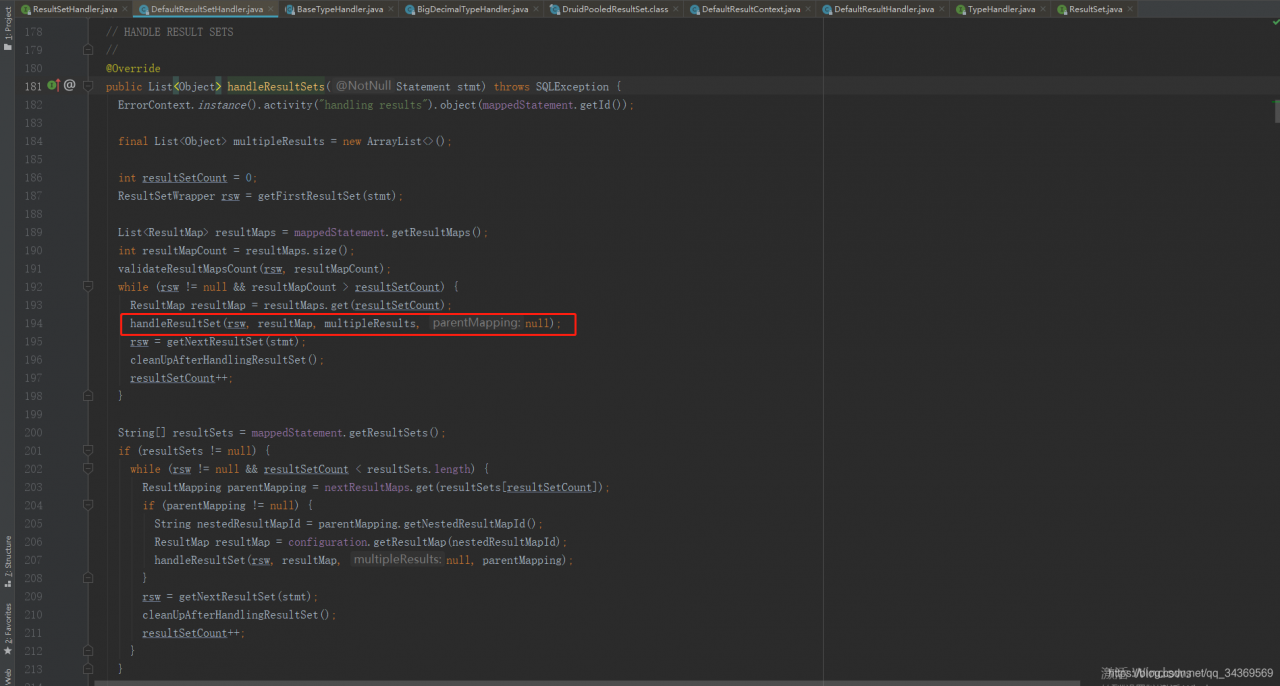Click the handleResultSets method name
The image size is (1280, 686).
(x=276, y=87)
